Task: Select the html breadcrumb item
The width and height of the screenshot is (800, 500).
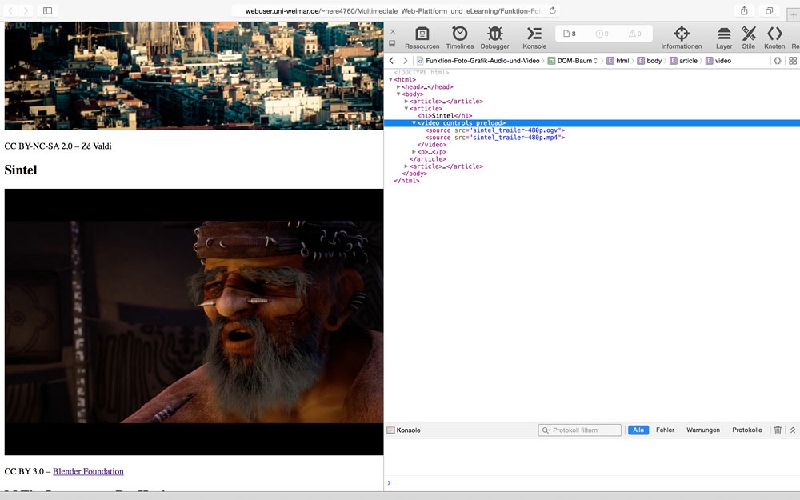Action: pyautogui.click(x=617, y=61)
